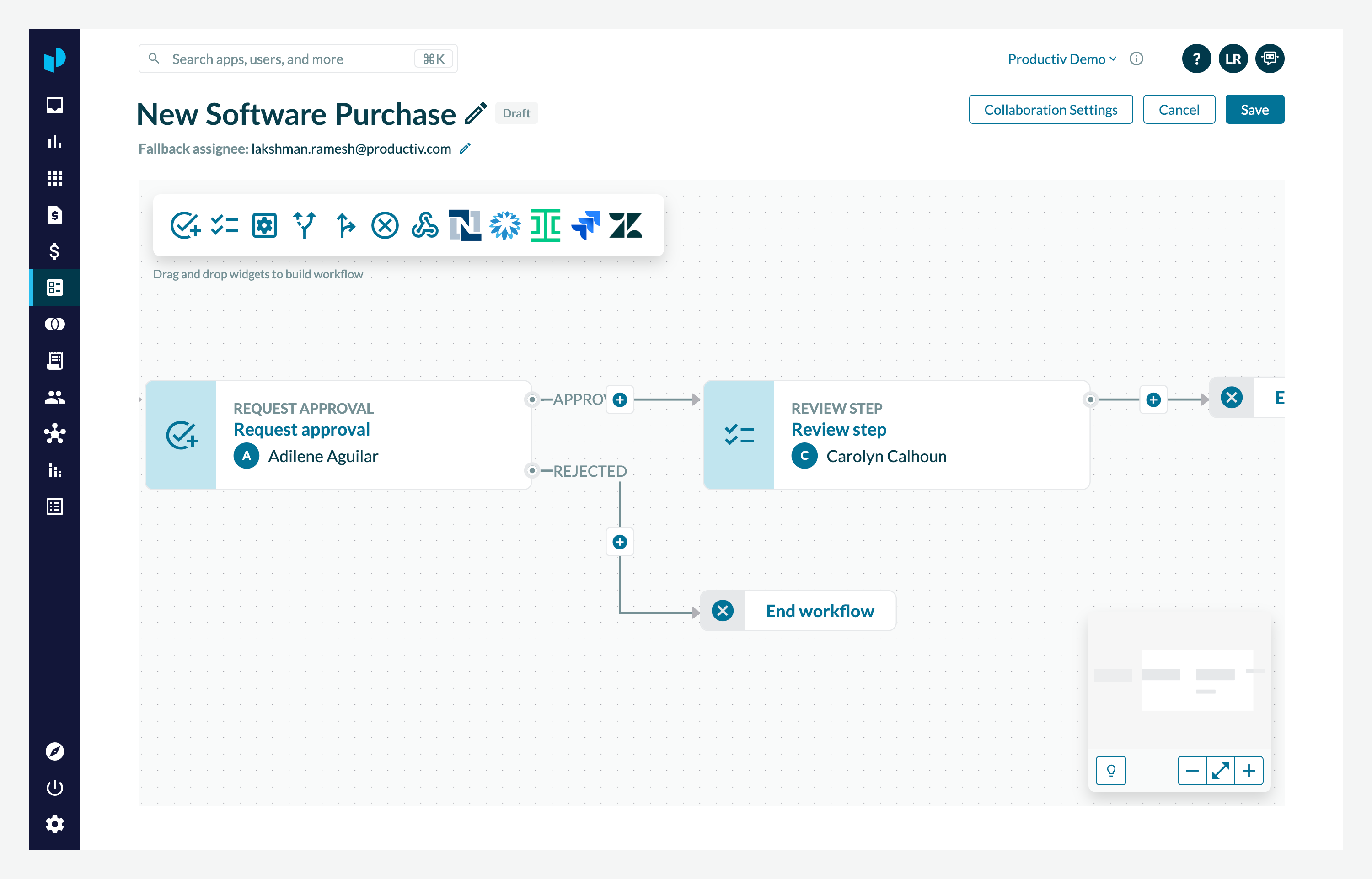1372x879 pixels.
Task: Edit the workflow title with pencil icon
Action: click(x=476, y=113)
